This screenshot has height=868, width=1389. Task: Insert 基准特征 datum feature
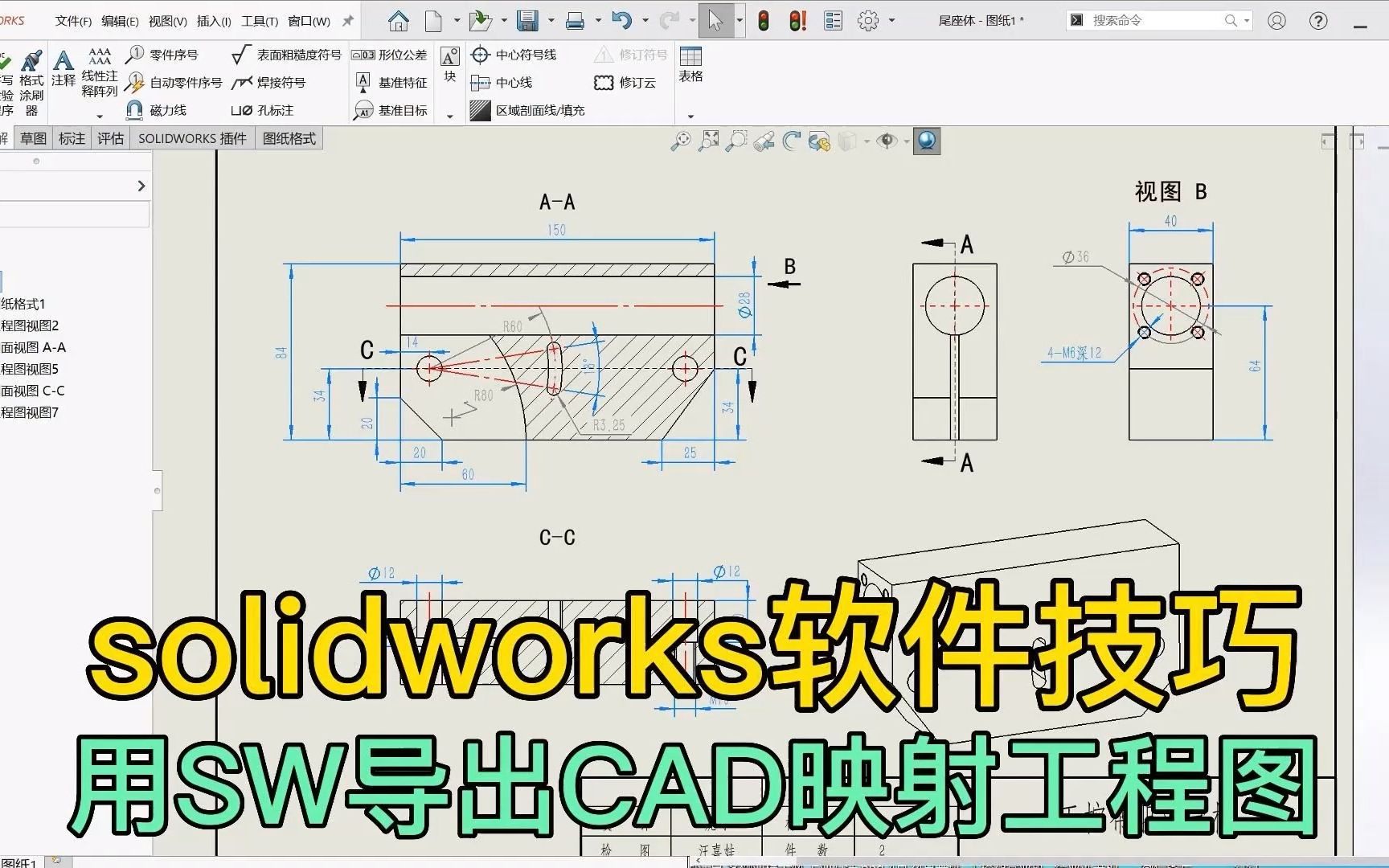[391, 82]
